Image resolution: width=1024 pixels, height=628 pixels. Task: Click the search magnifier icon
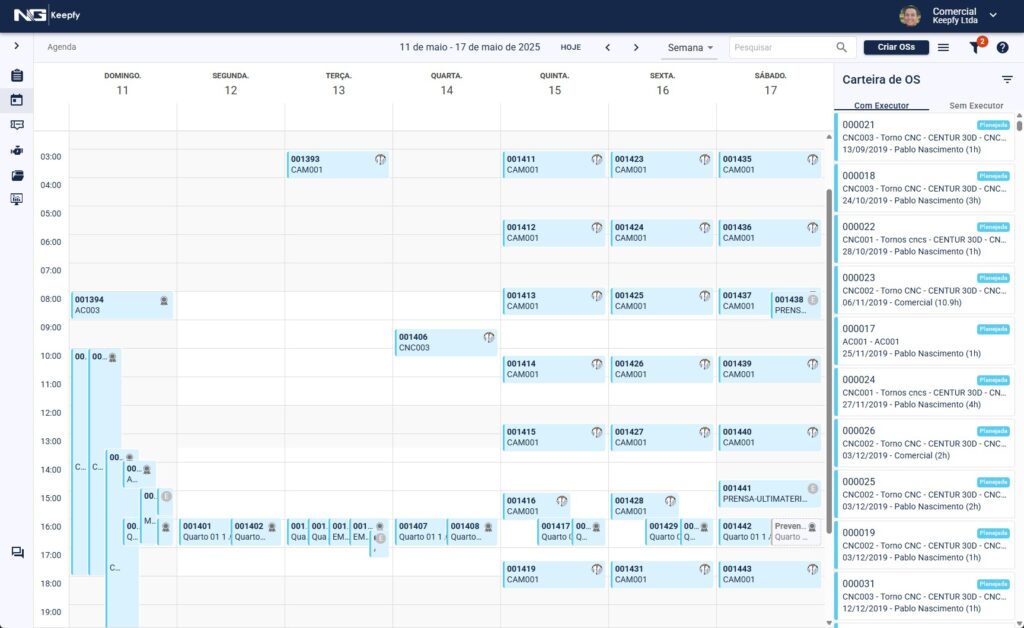click(x=842, y=47)
